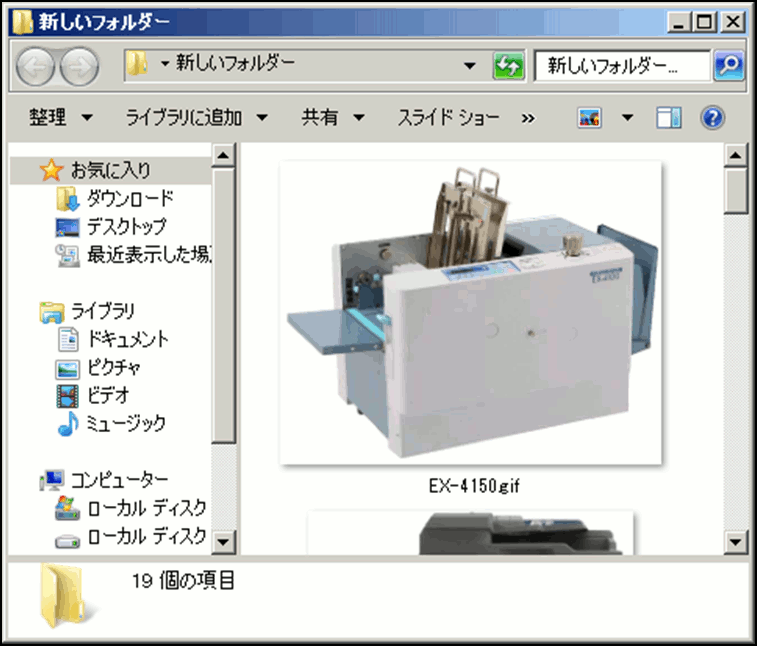Open the 共有 menu
757x646 pixels.
333,118
